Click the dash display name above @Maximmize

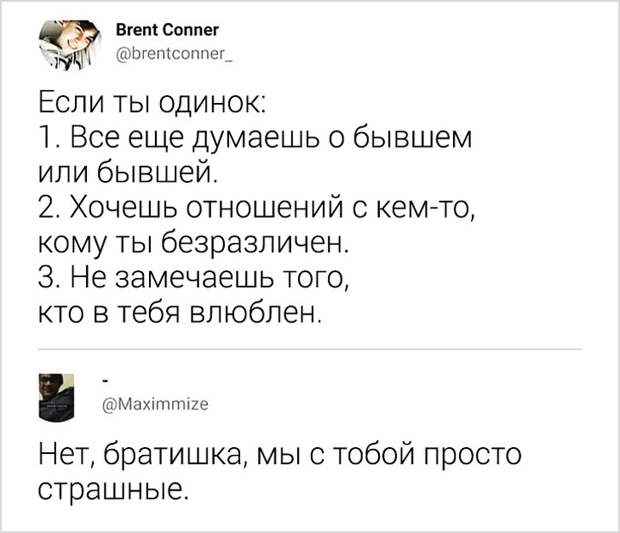[105, 382]
